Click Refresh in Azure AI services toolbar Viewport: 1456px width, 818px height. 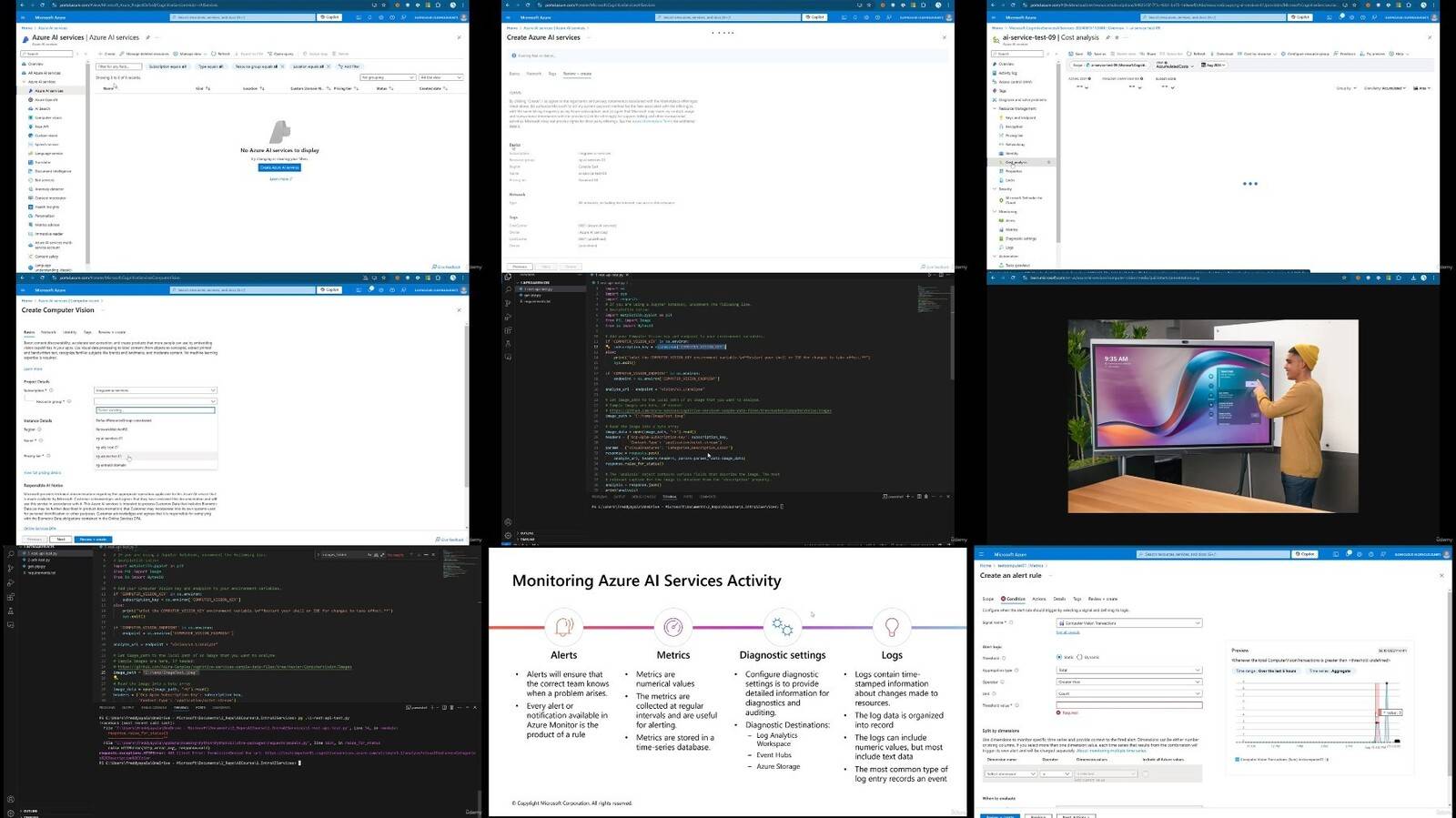click(221, 54)
